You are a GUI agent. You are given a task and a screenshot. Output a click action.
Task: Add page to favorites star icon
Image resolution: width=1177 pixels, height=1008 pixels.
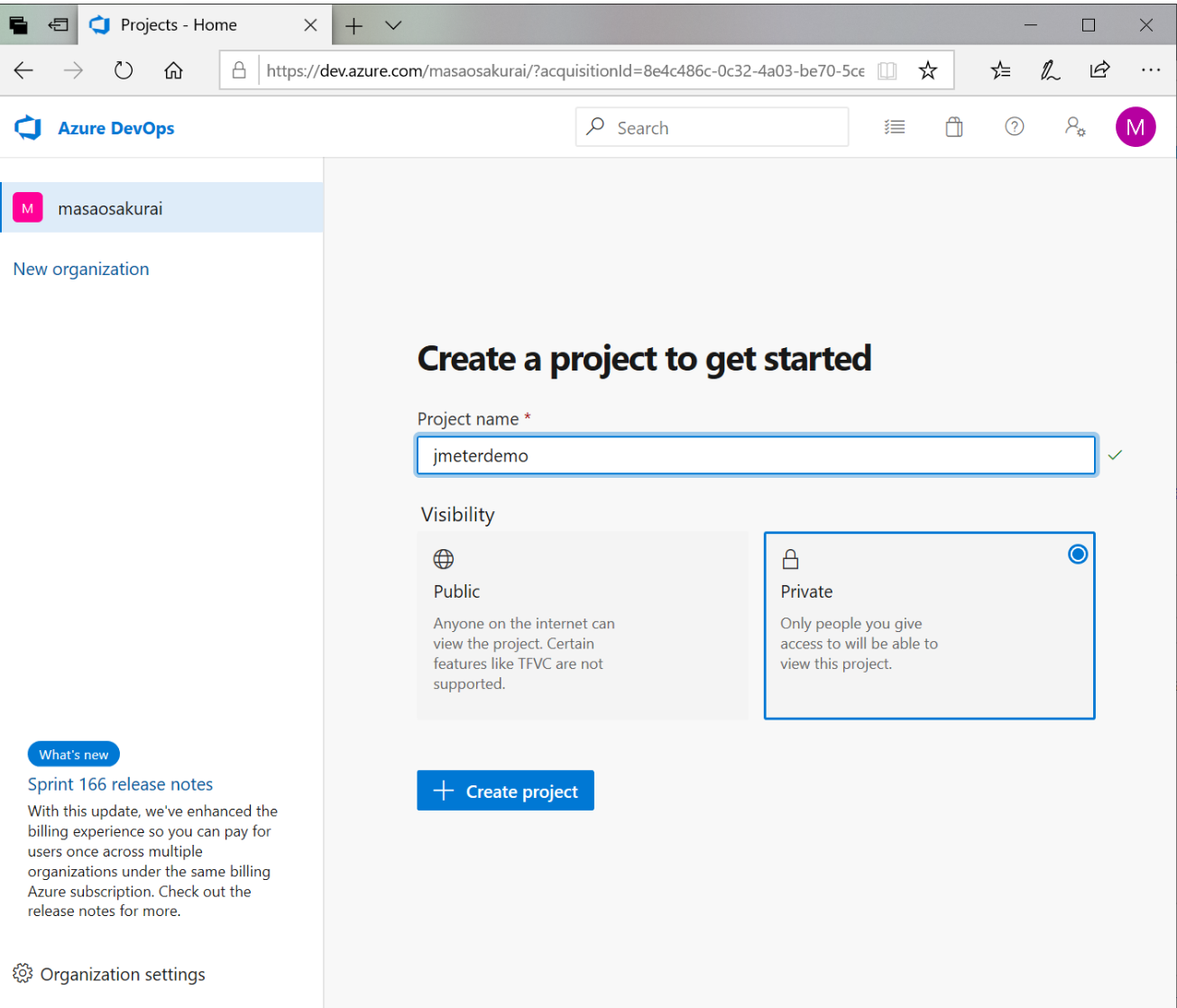click(x=927, y=70)
